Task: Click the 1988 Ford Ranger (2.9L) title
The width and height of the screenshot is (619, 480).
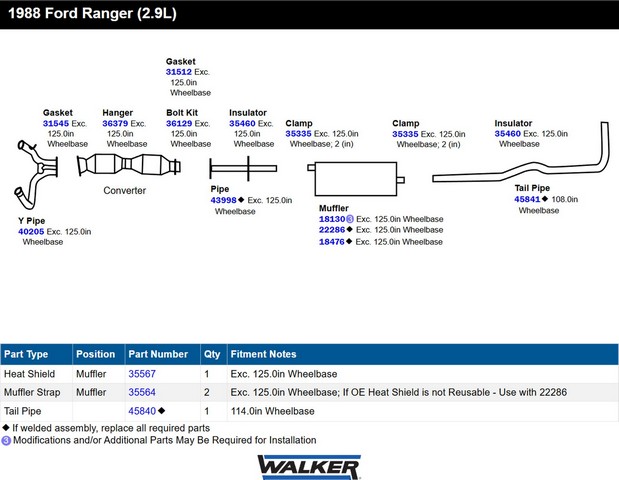Action: pos(92,13)
